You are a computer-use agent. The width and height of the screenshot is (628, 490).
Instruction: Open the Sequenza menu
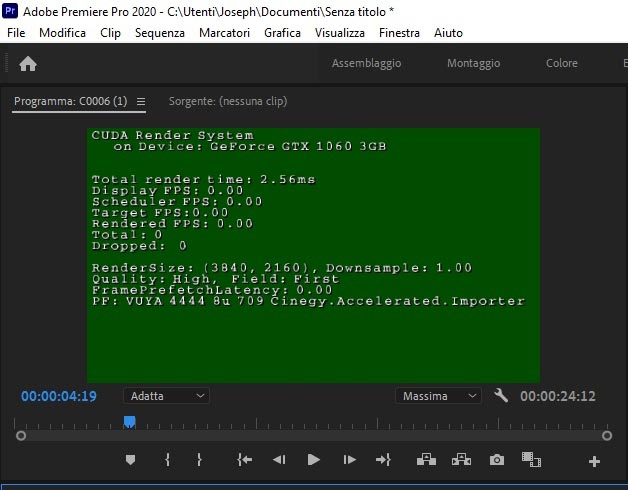(x=160, y=33)
